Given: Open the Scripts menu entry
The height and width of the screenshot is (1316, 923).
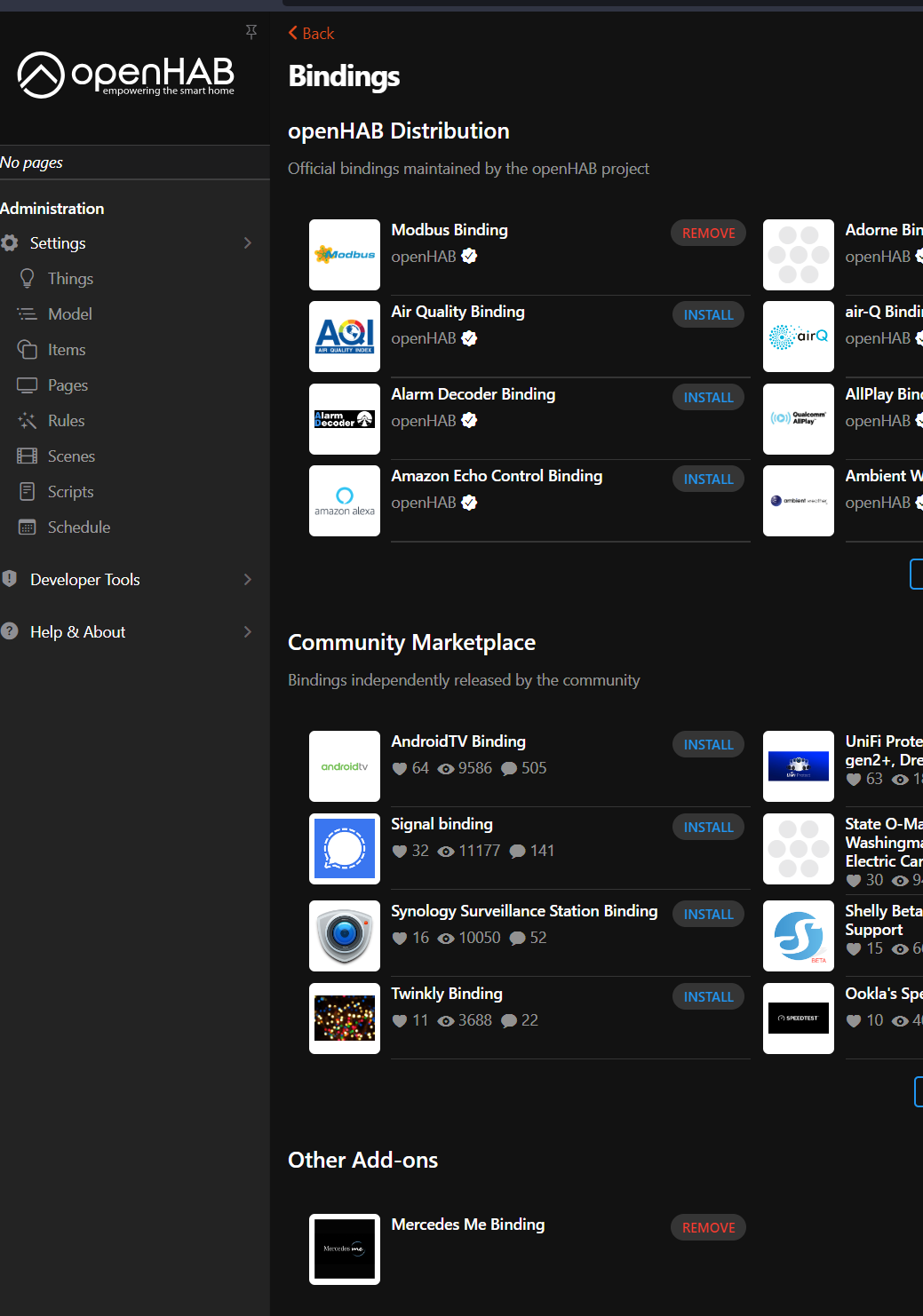Looking at the screenshot, I should pyautogui.click(x=70, y=492).
